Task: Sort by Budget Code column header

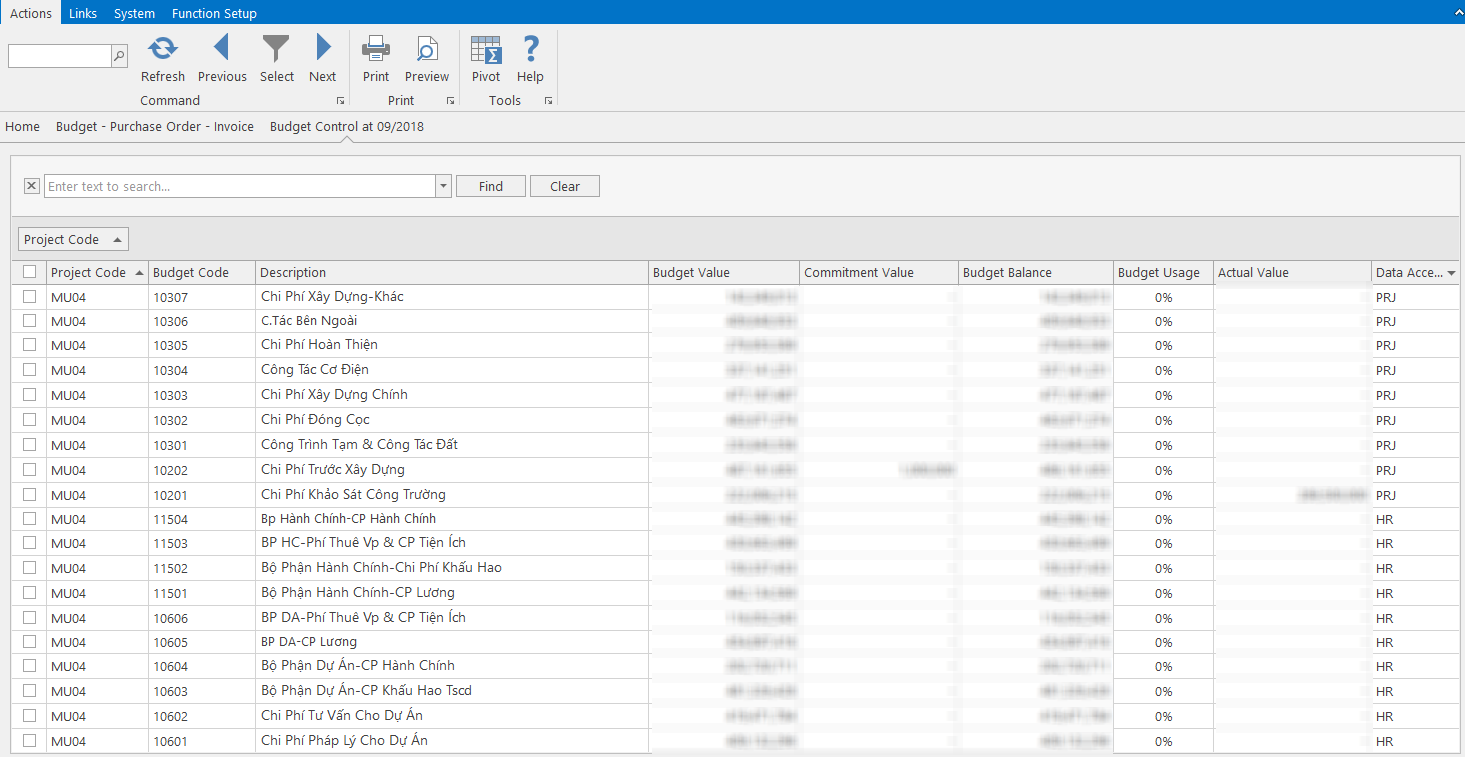Action: 202,272
